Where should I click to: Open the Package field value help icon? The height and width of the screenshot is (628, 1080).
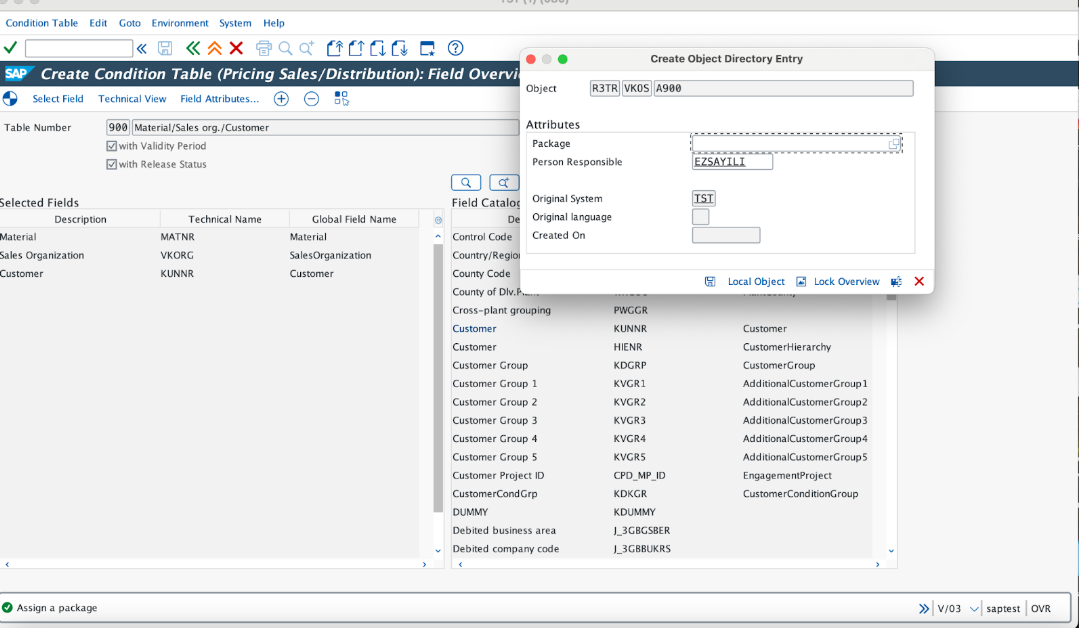click(x=893, y=144)
